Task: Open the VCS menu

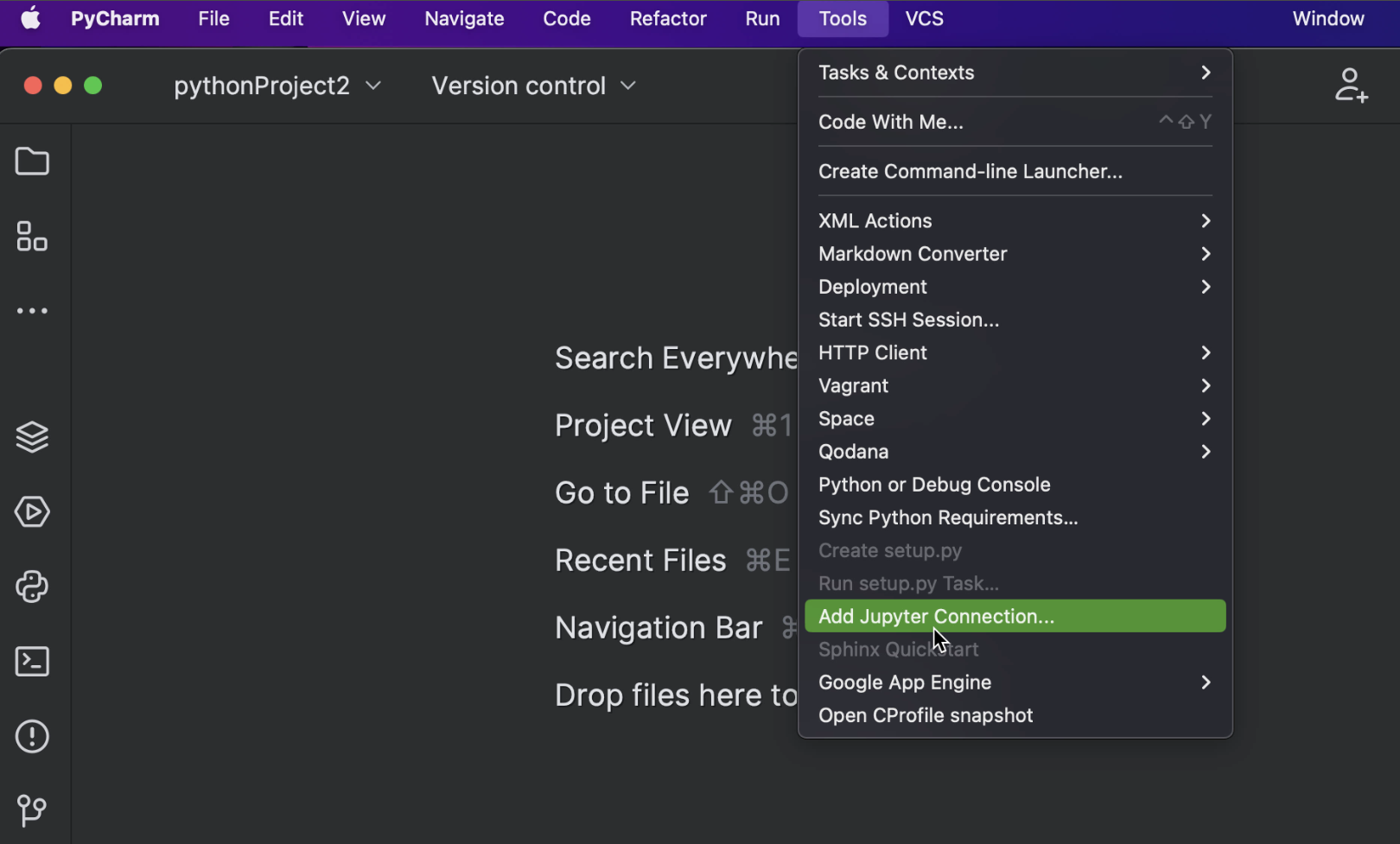Action: pyautogui.click(x=924, y=18)
